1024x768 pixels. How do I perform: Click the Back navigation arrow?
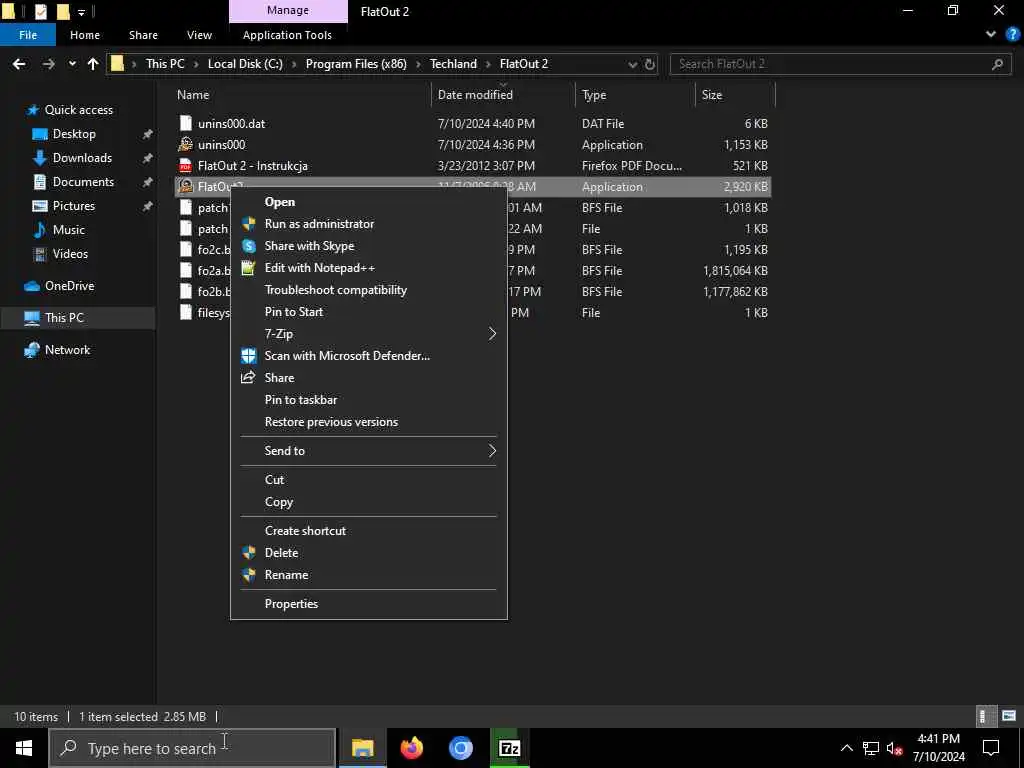(x=19, y=64)
